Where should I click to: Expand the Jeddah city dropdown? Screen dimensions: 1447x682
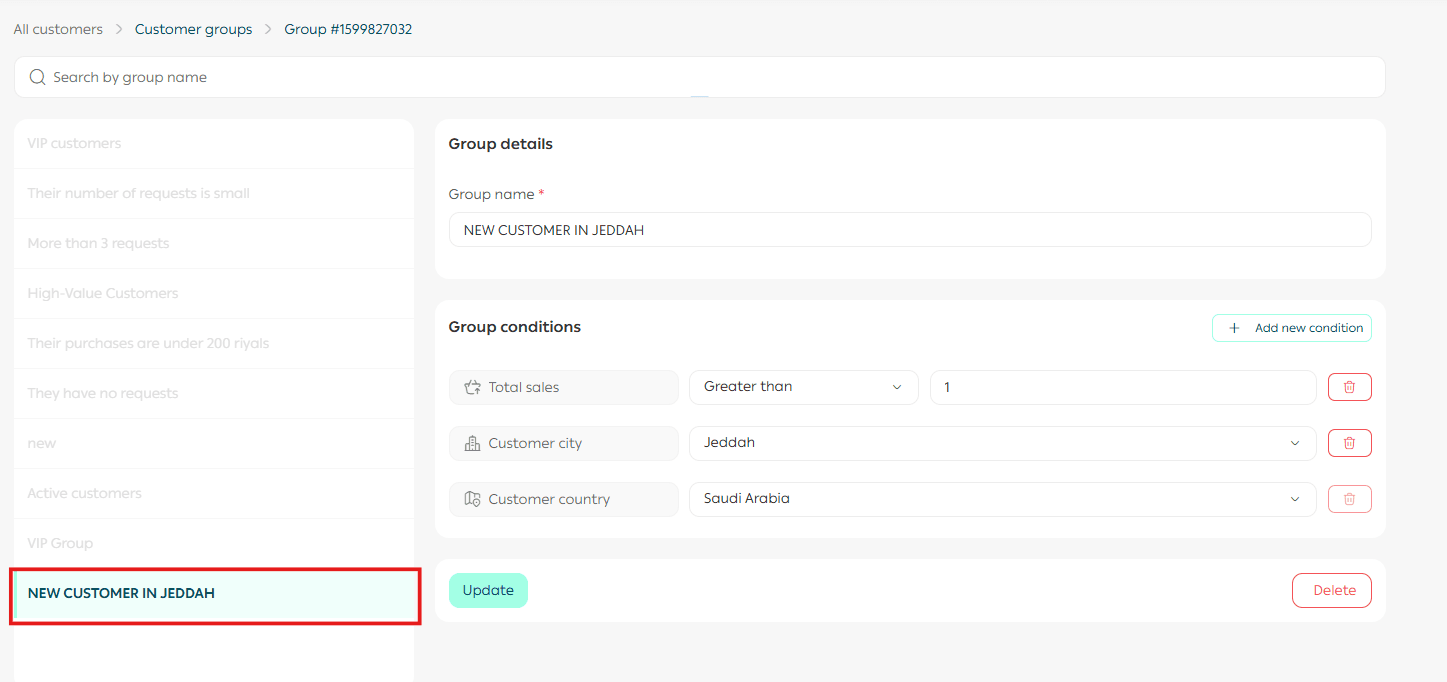[1002, 443]
